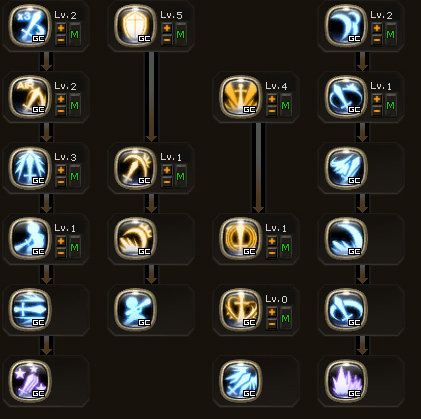Screen dimensions: 421x419
Task: Click plus on the golden bow Lv.1 skill
Action: pos(167,170)
